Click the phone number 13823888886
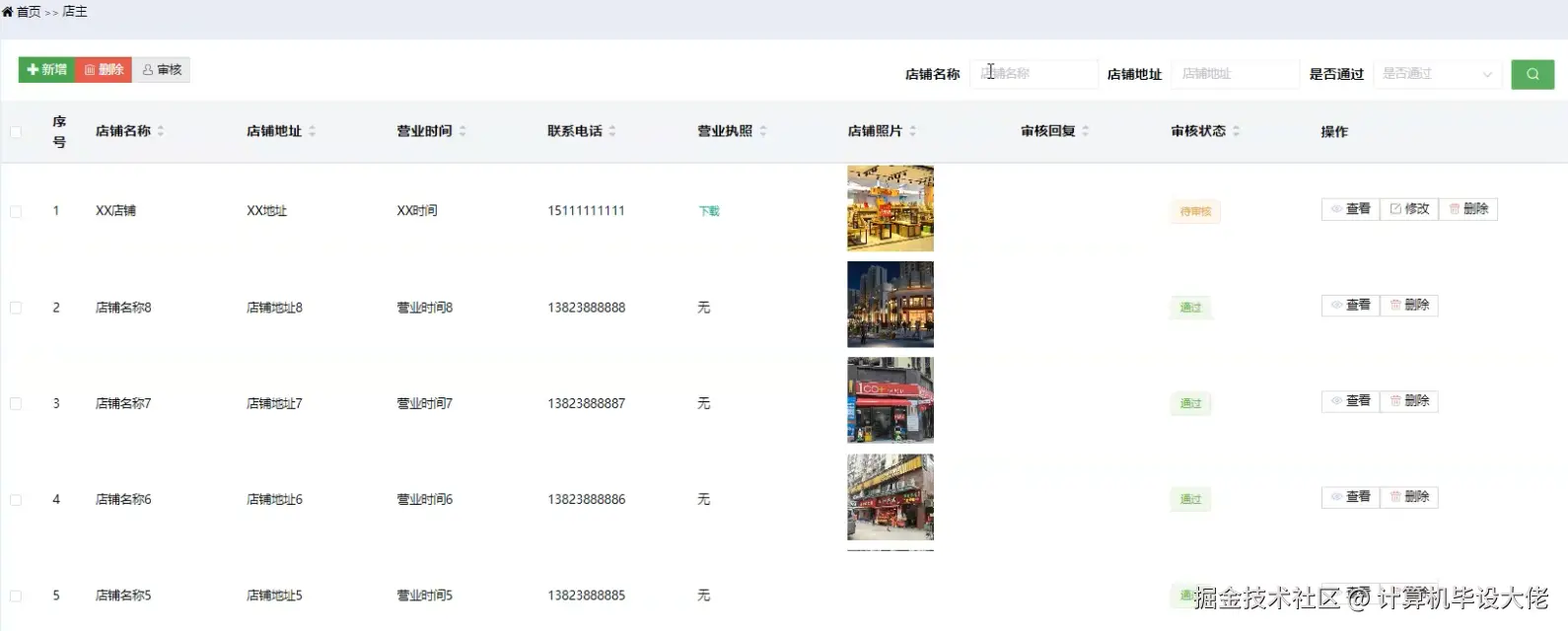The height and width of the screenshot is (631, 1568). [586, 500]
